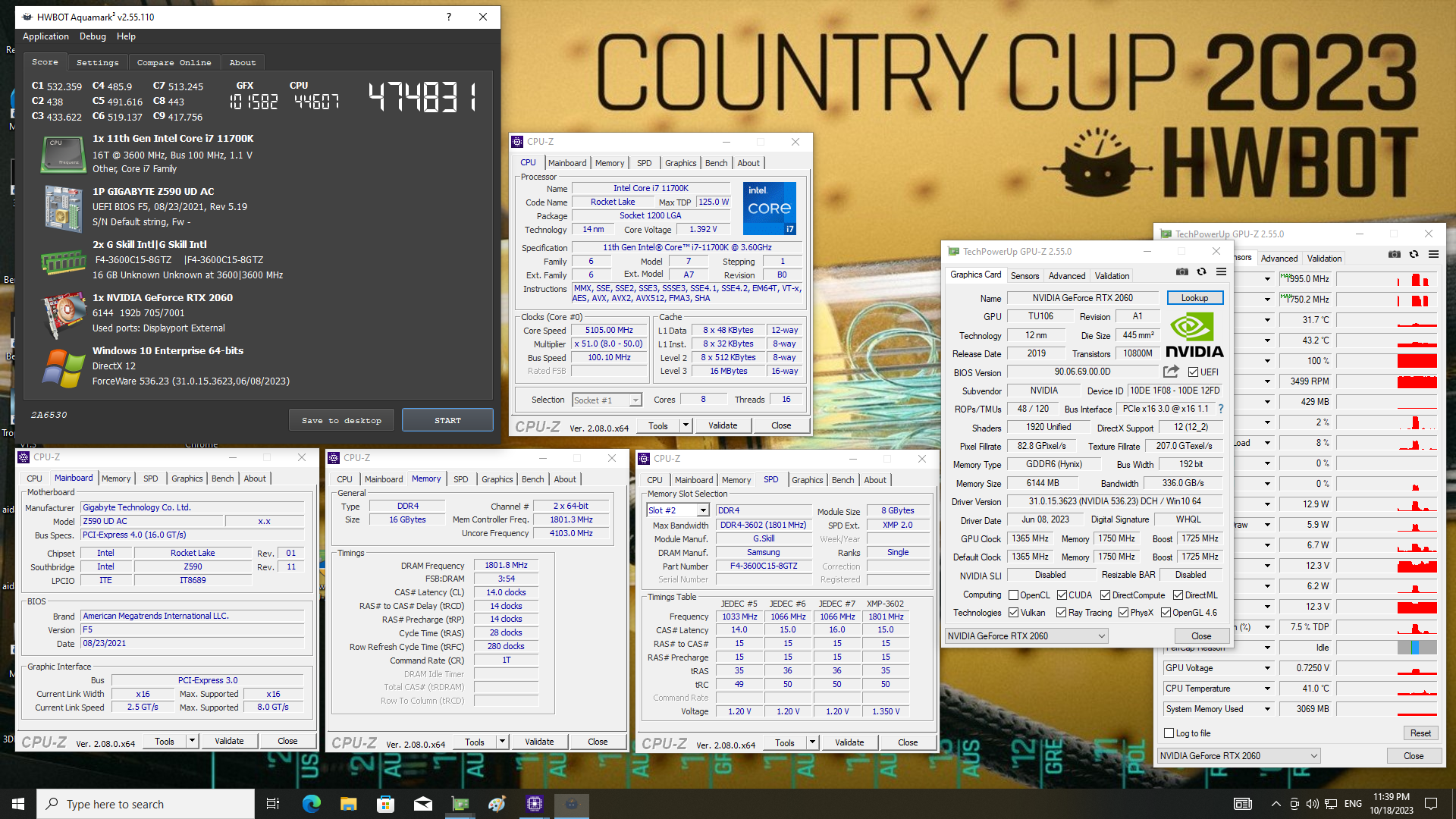Open the Debug menu in Aquamark
The height and width of the screenshot is (819, 1456).
(x=93, y=36)
